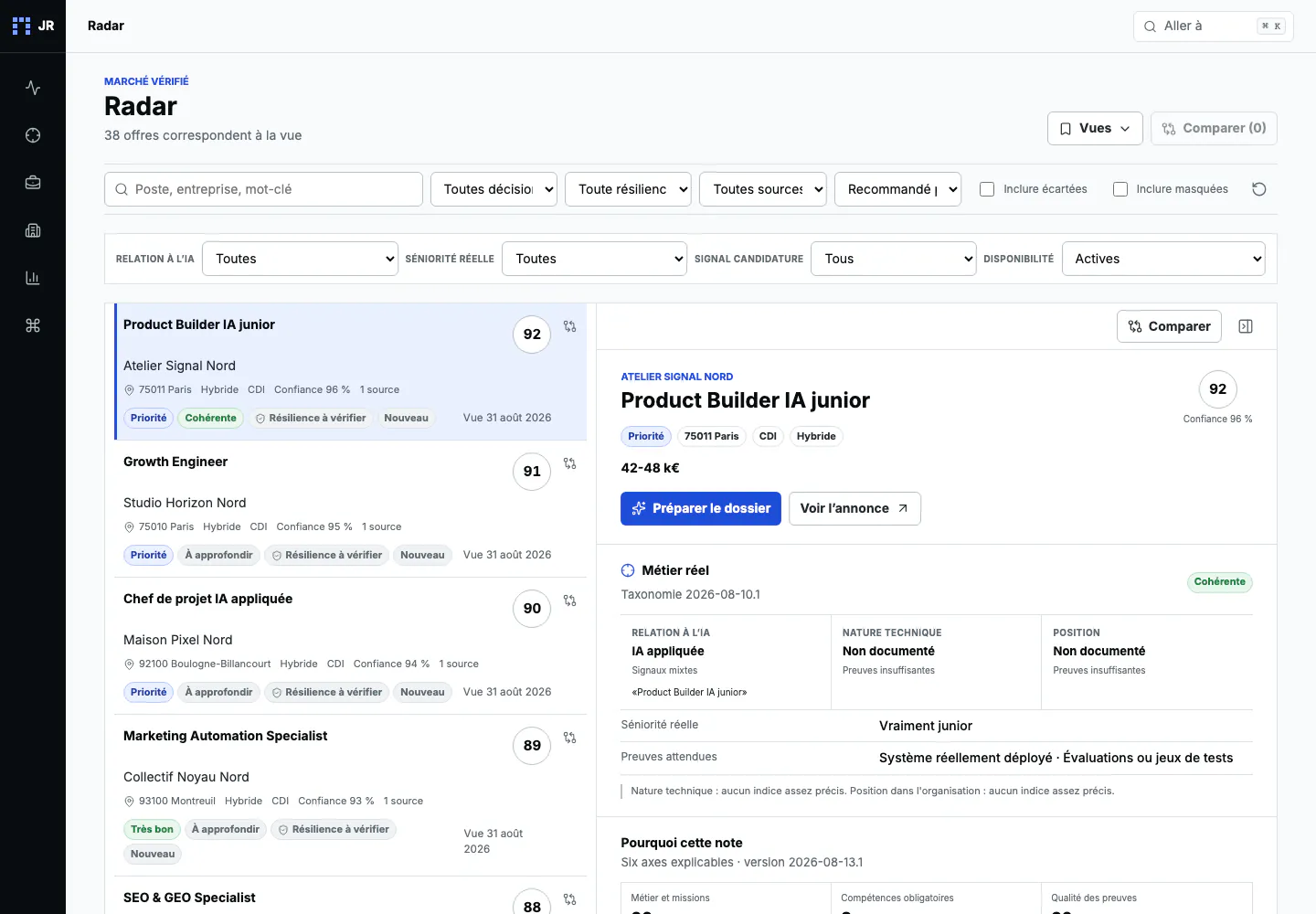
Task: Open the Toutes sources filter dropdown
Action: coord(763,189)
